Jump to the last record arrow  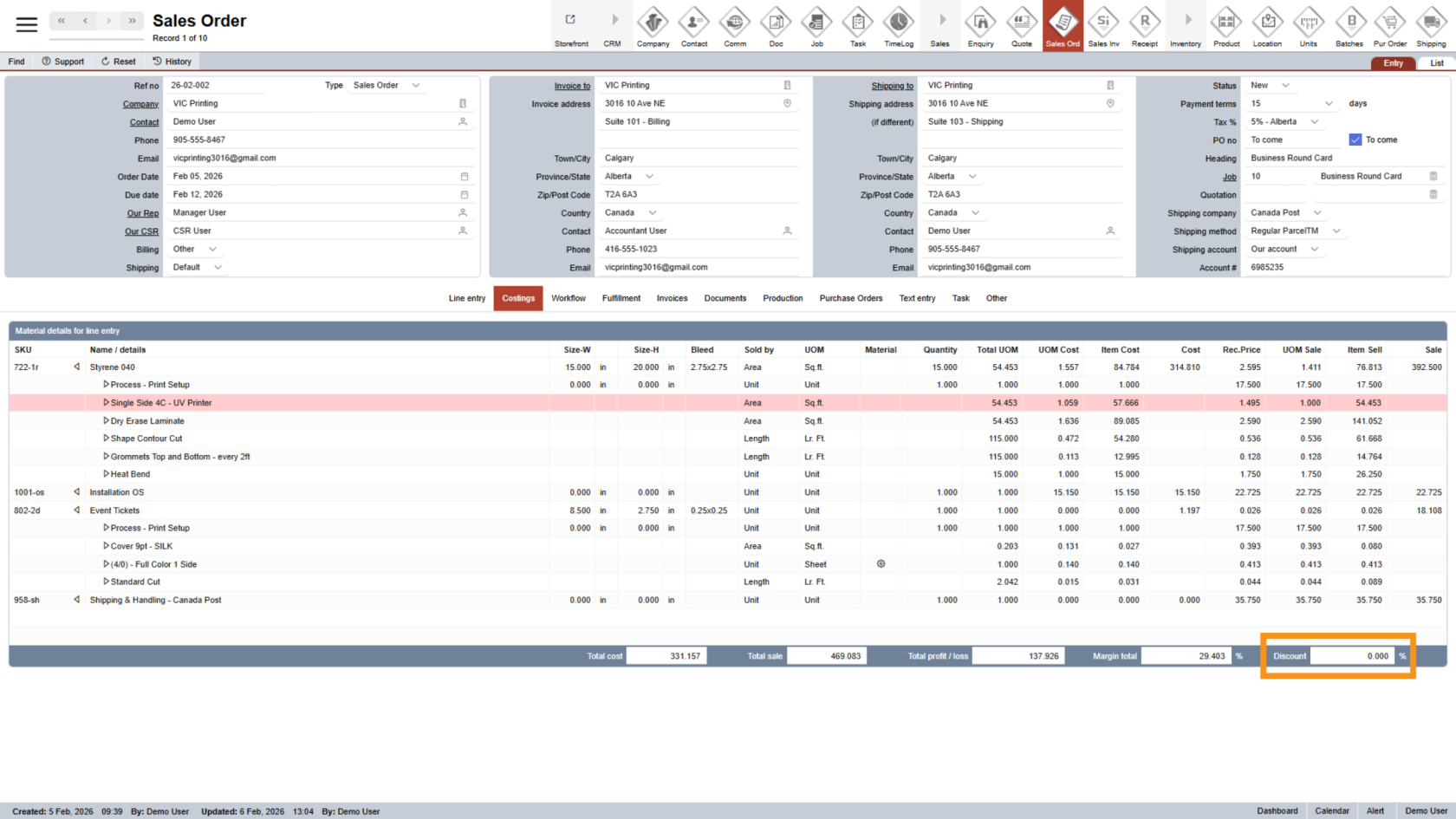tap(132, 21)
